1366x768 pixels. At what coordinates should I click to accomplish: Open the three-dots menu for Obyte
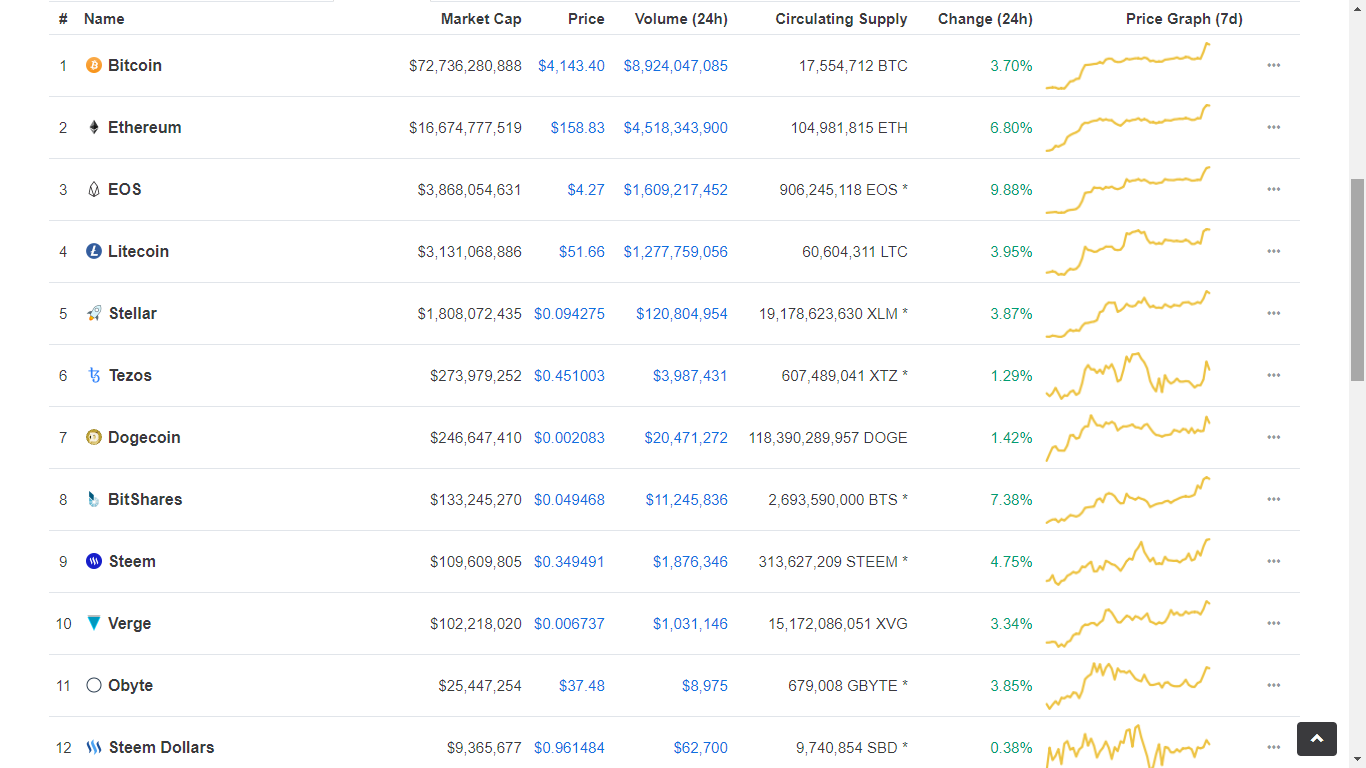click(1274, 685)
